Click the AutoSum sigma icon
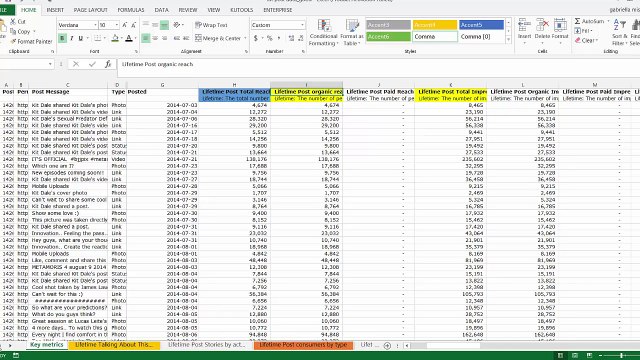Image resolution: width=640 pixels, height=360 pixels. tap(578, 21)
